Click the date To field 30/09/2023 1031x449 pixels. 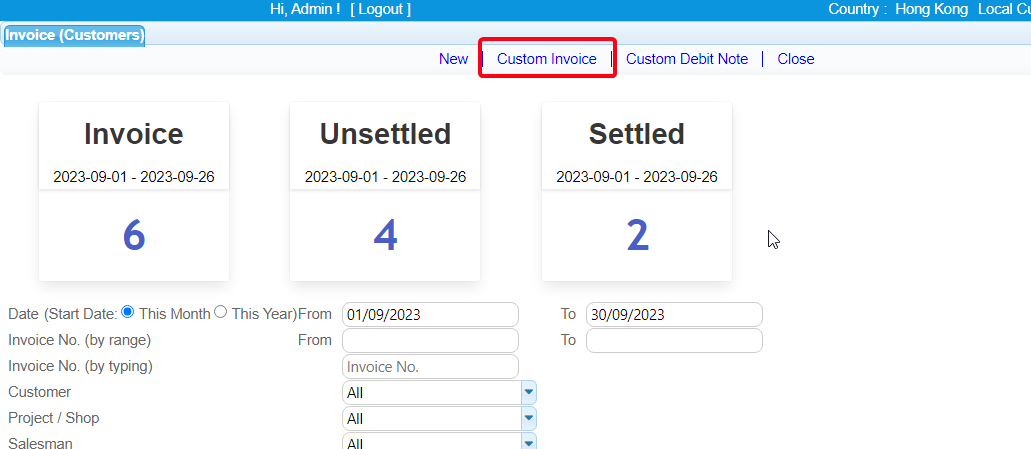pyautogui.click(x=674, y=314)
